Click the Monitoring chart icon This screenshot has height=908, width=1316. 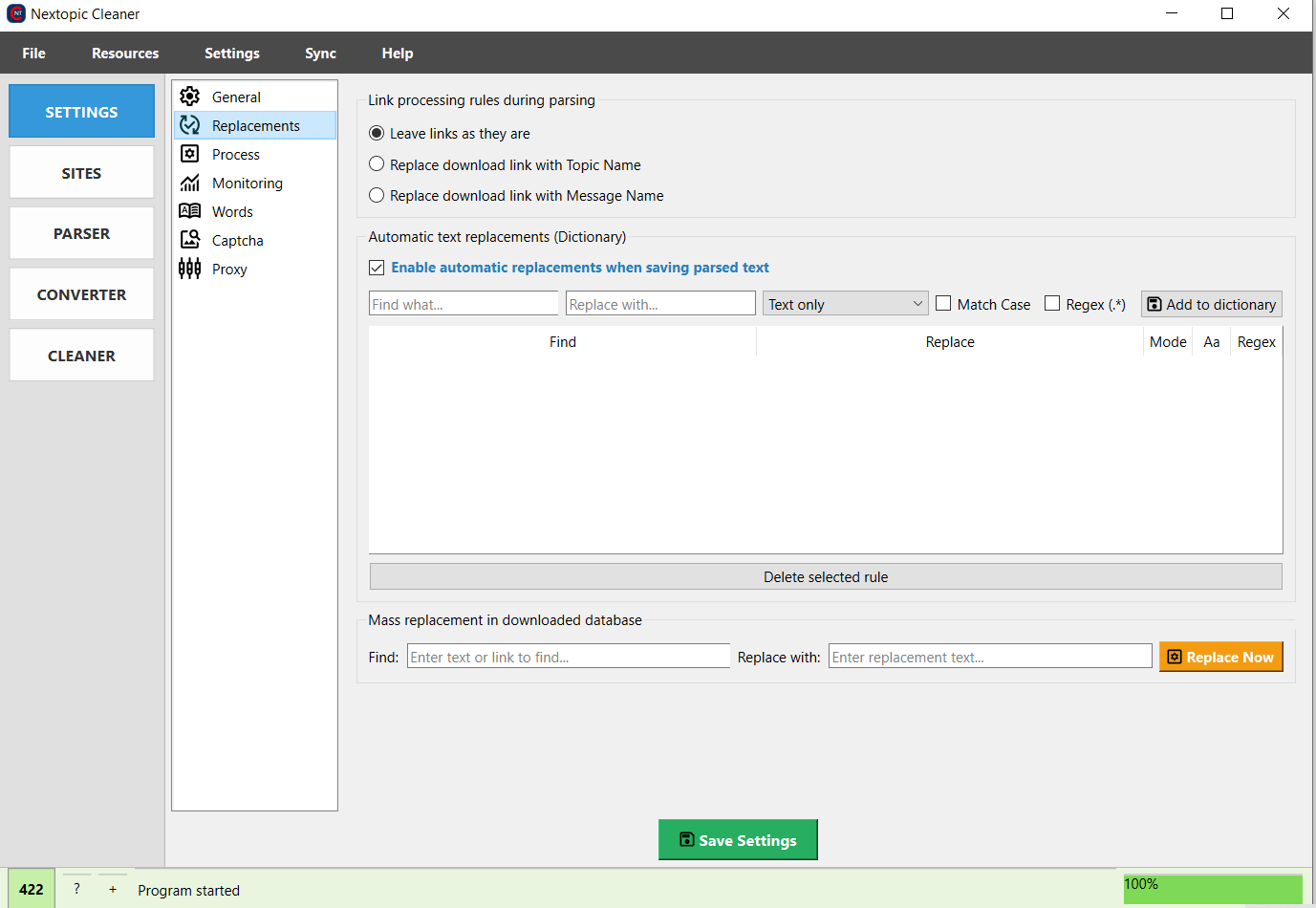point(190,183)
